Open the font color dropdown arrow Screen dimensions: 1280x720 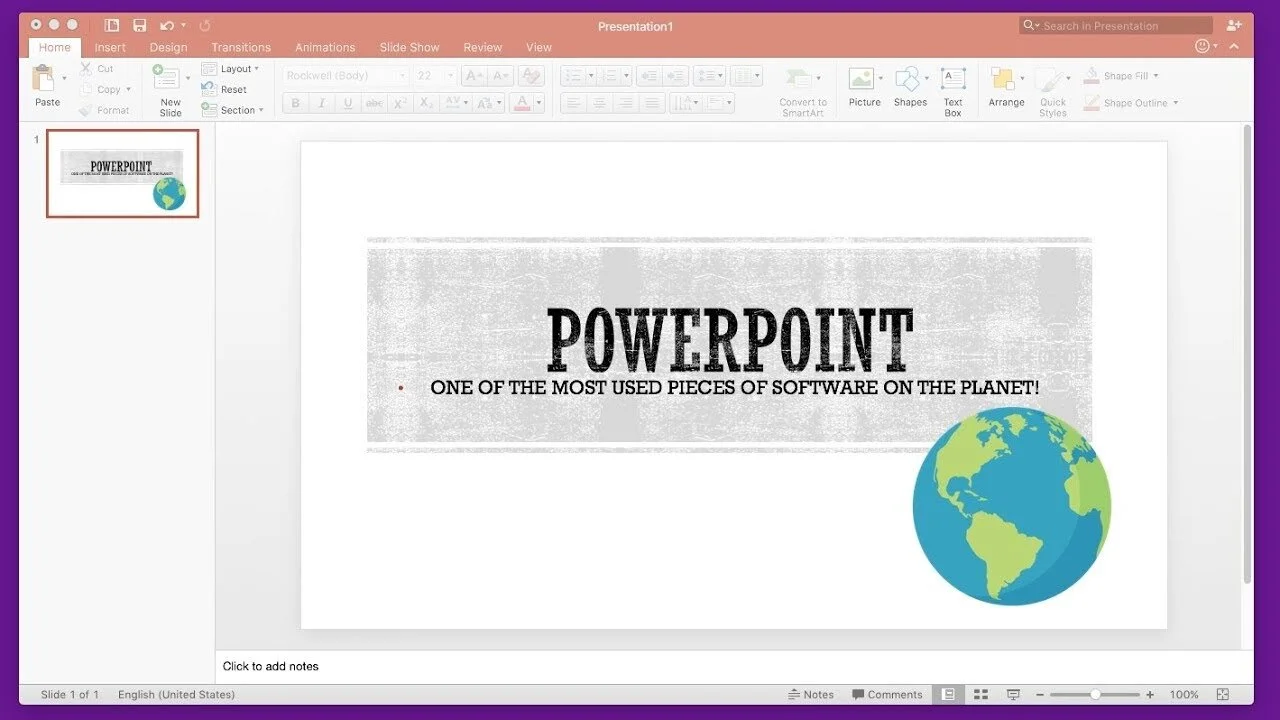[539, 103]
